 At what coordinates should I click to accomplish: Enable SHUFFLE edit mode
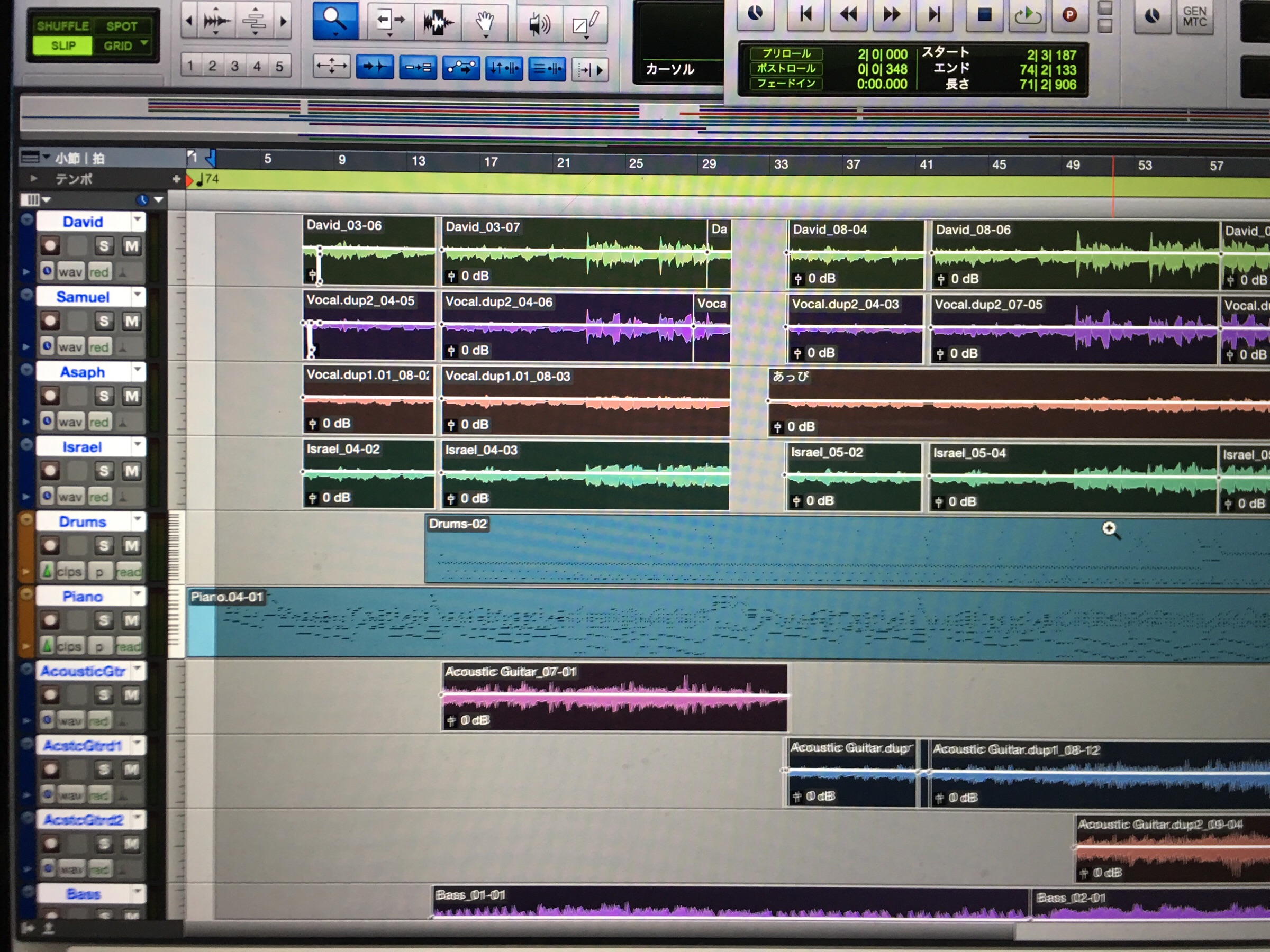[62, 26]
